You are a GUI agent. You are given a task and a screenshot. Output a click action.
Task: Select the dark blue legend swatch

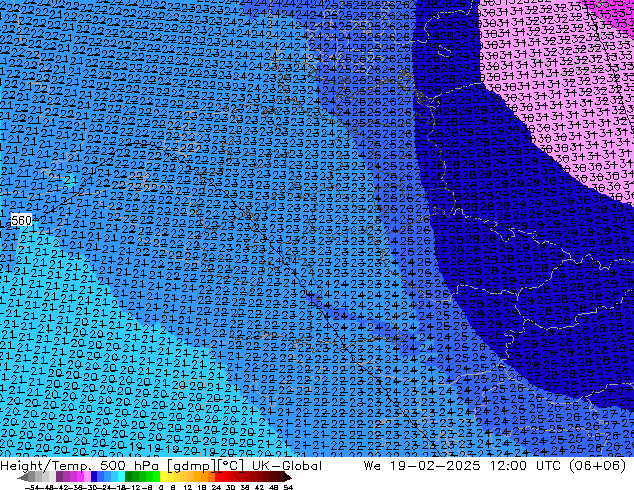point(94,477)
